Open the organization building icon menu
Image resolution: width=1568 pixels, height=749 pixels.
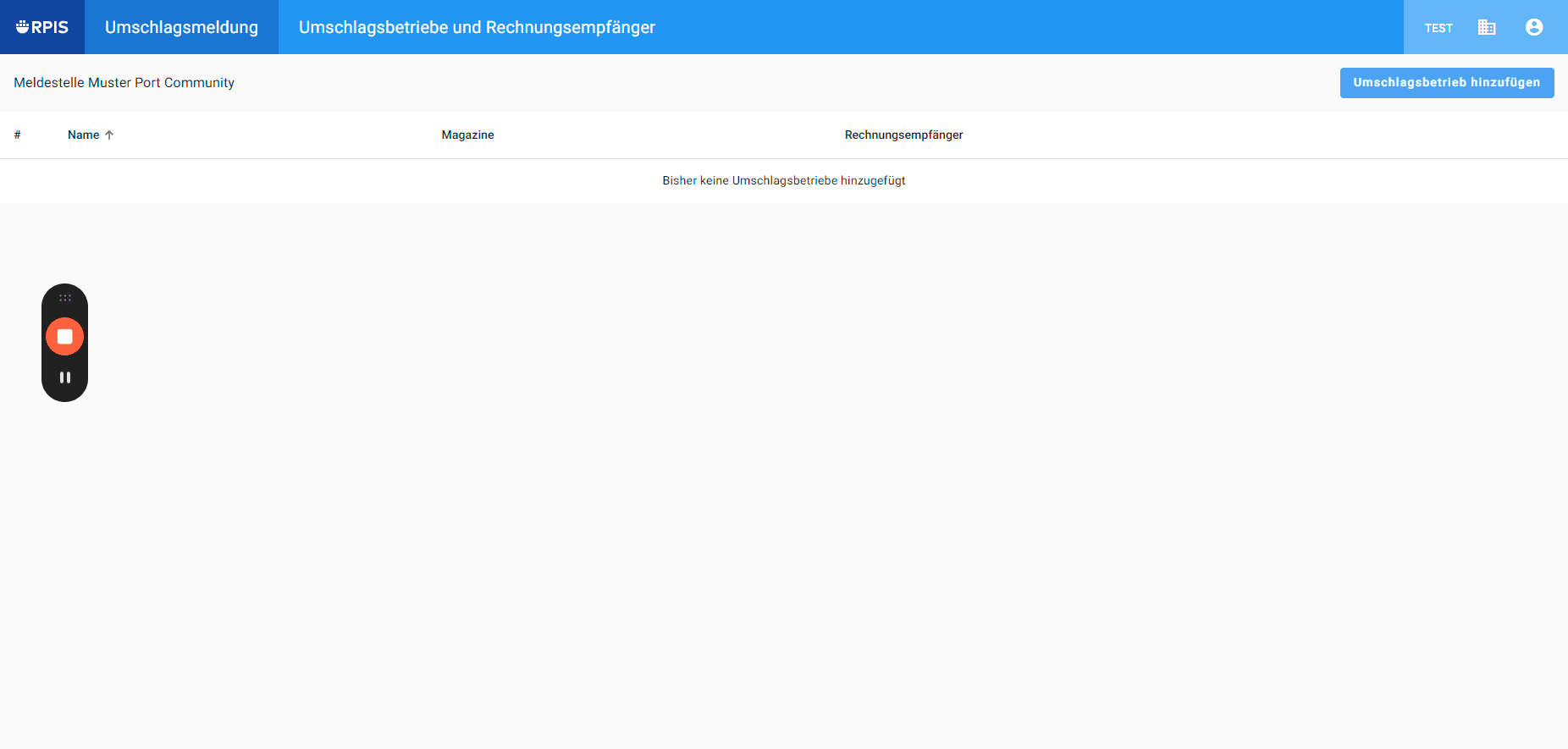[x=1487, y=27]
